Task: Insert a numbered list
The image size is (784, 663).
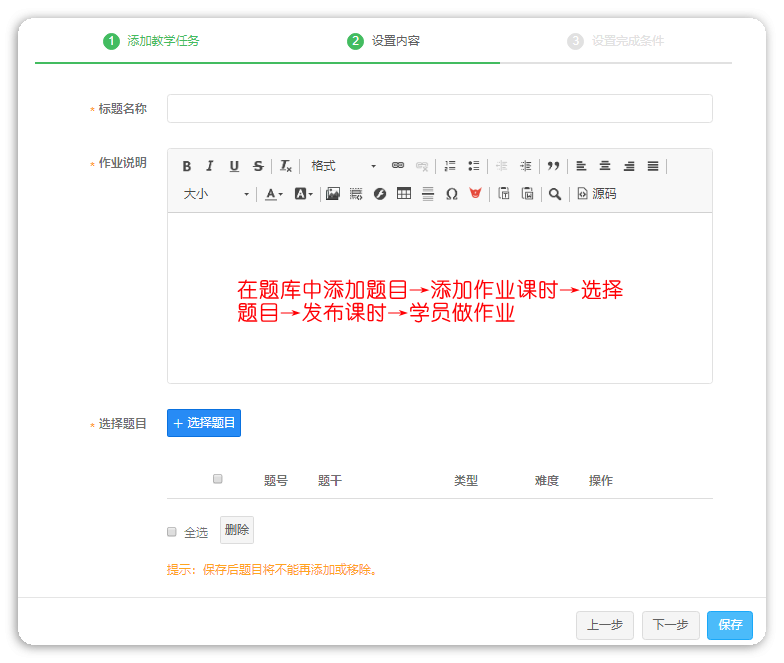Action: click(x=450, y=166)
